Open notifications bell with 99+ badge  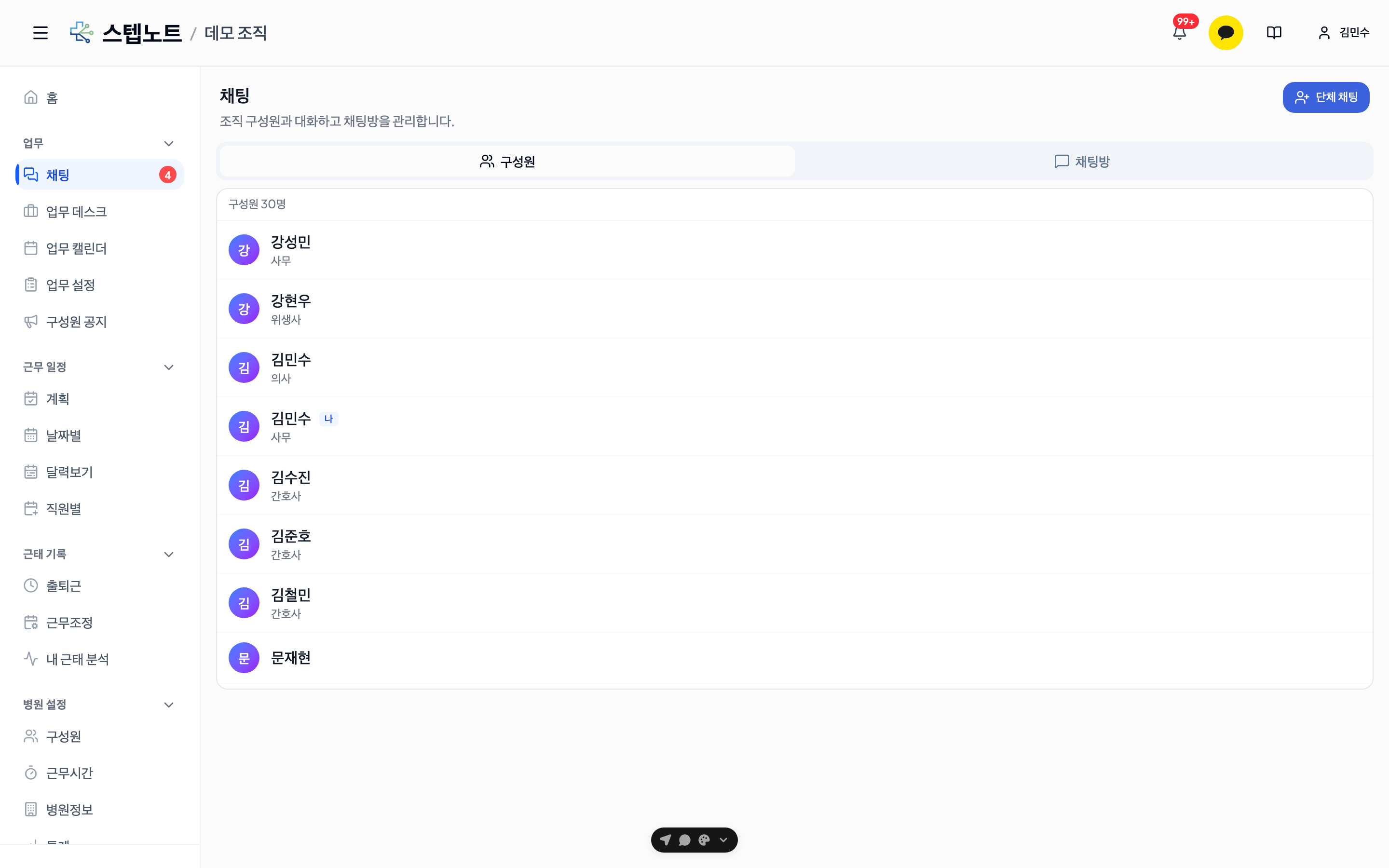tap(1180, 32)
